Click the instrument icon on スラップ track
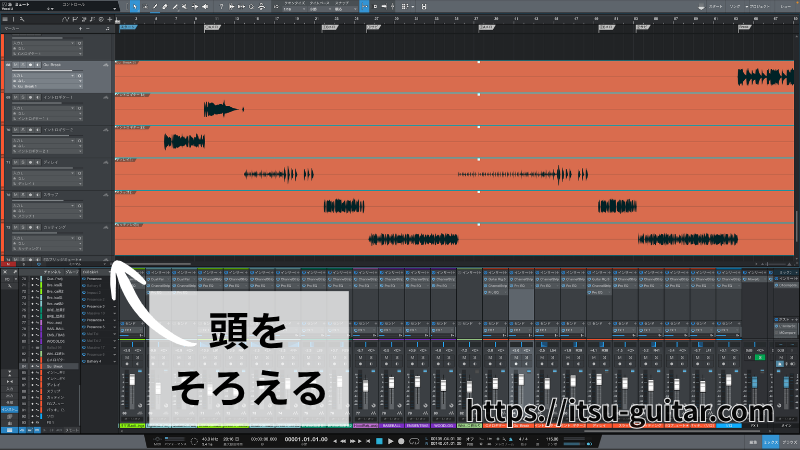Viewport: 800px width, 450px height. 106,195
